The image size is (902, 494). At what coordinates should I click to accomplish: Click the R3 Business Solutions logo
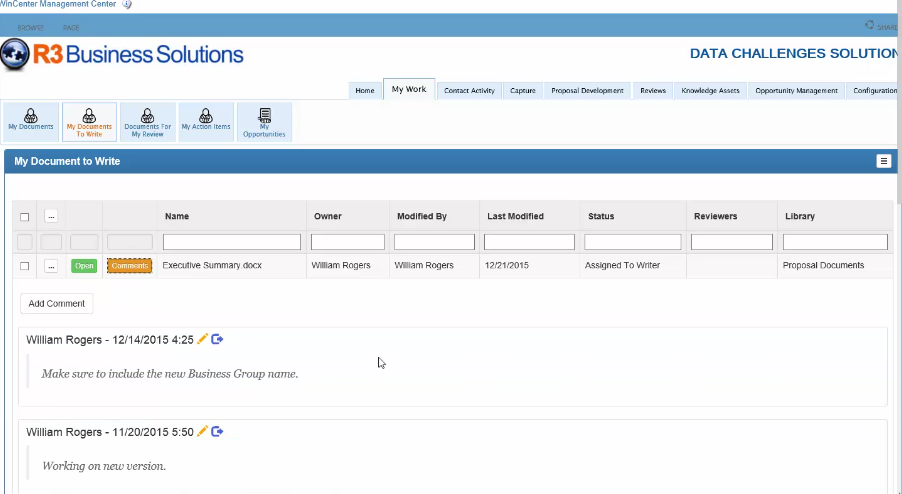pos(122,55)
